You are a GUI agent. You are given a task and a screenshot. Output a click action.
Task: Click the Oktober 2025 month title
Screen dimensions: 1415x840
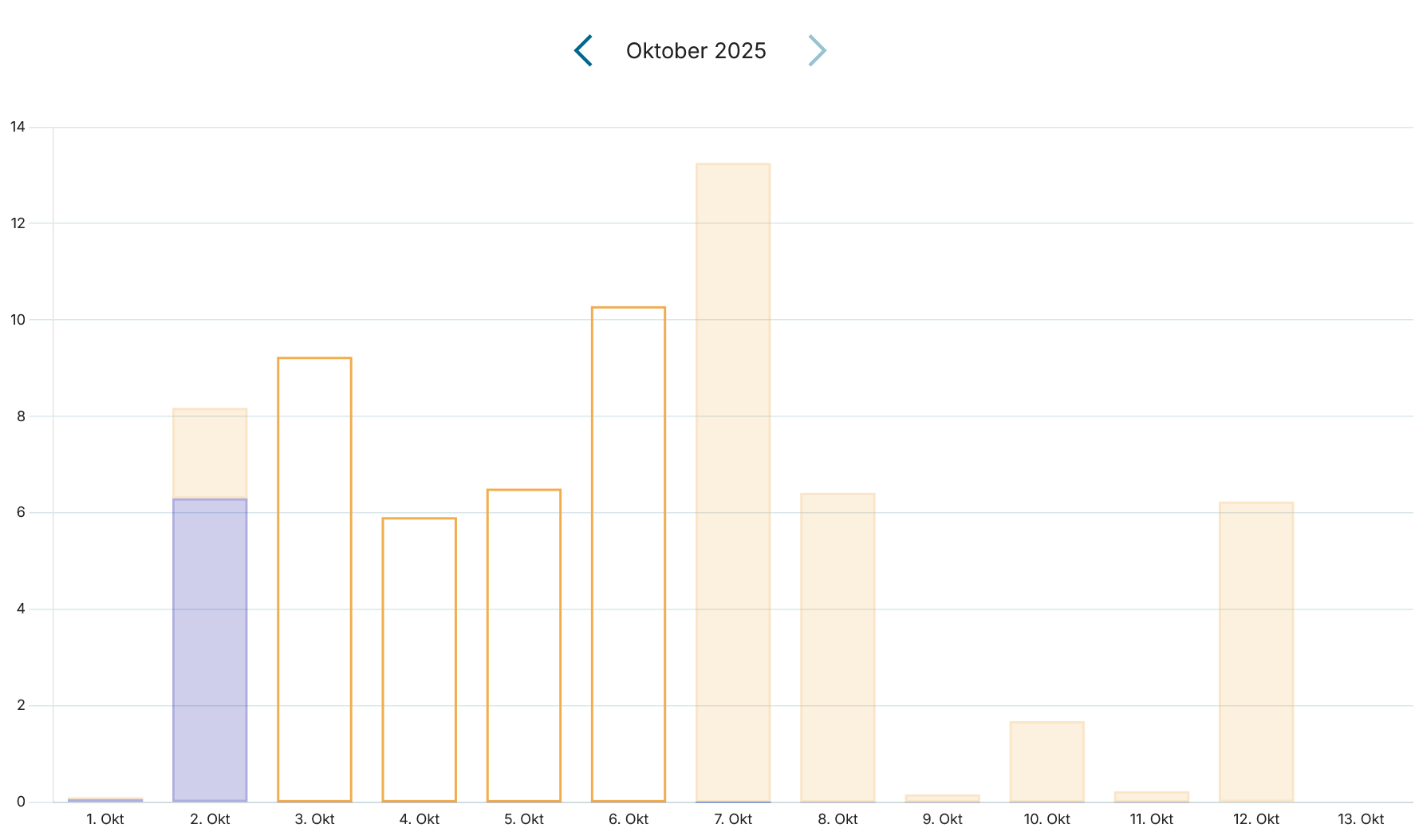(x=696, y=51)
